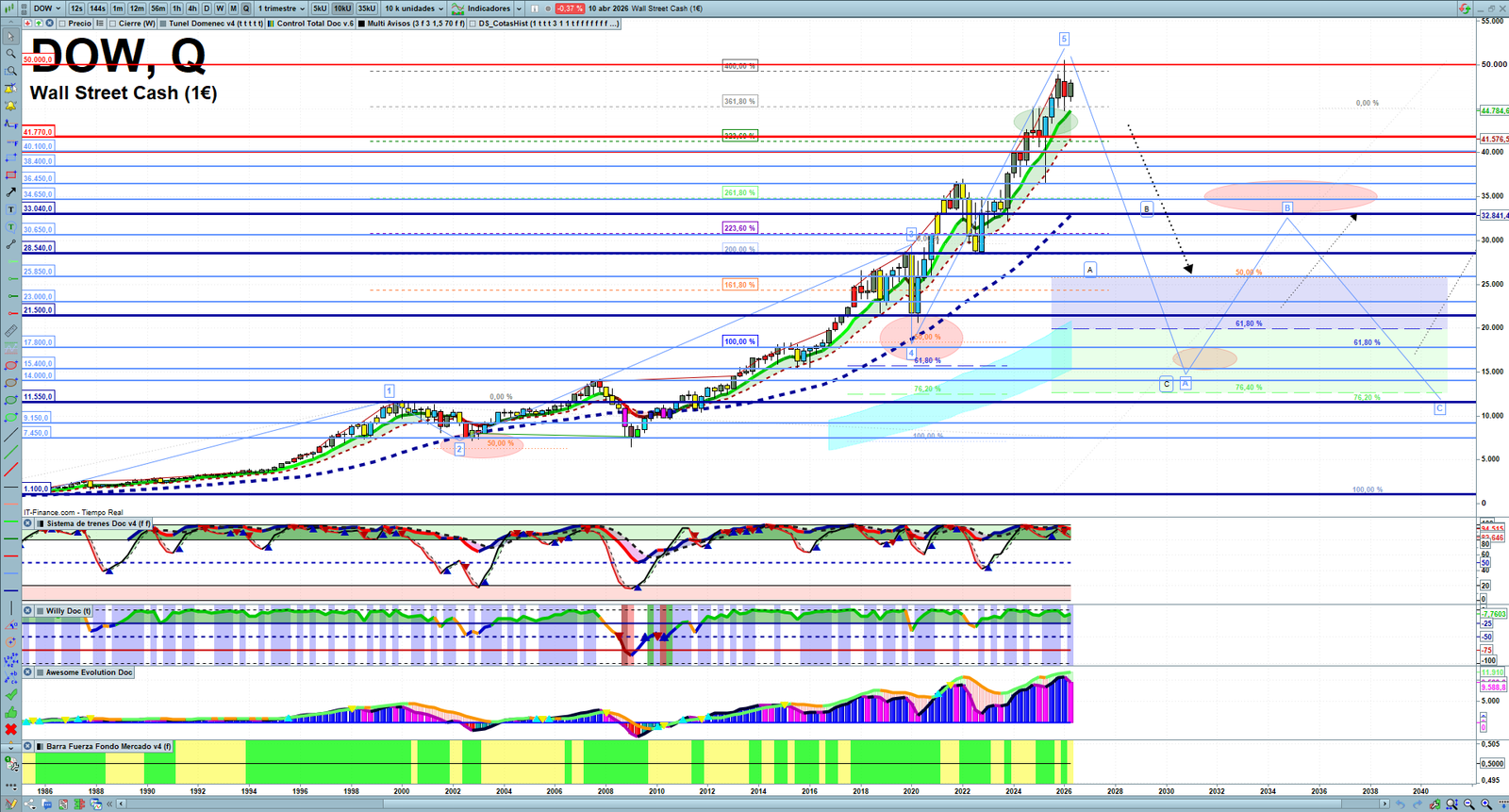1509x812 pixels.
Task: Click the 144s timeframe button
Action: 97,8
